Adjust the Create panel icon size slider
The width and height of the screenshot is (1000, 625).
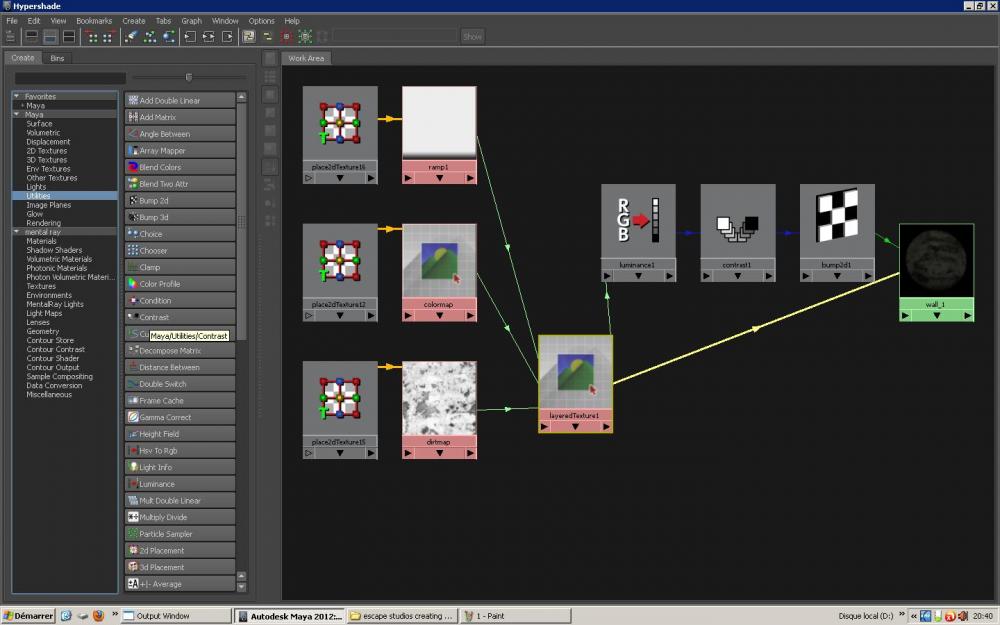point(188,77)
